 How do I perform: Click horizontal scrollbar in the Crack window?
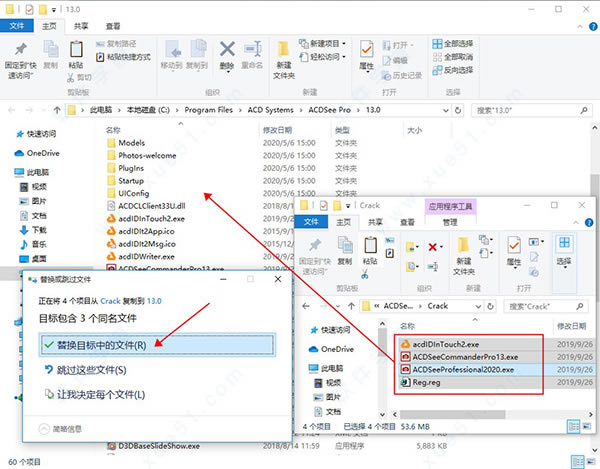[452, 415]
